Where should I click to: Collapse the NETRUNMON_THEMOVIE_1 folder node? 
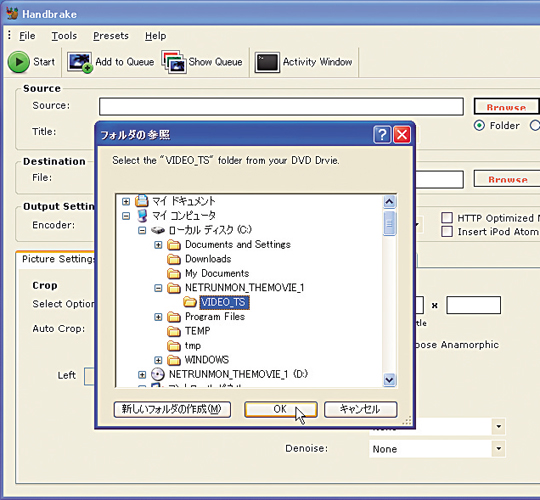point(158,288)
